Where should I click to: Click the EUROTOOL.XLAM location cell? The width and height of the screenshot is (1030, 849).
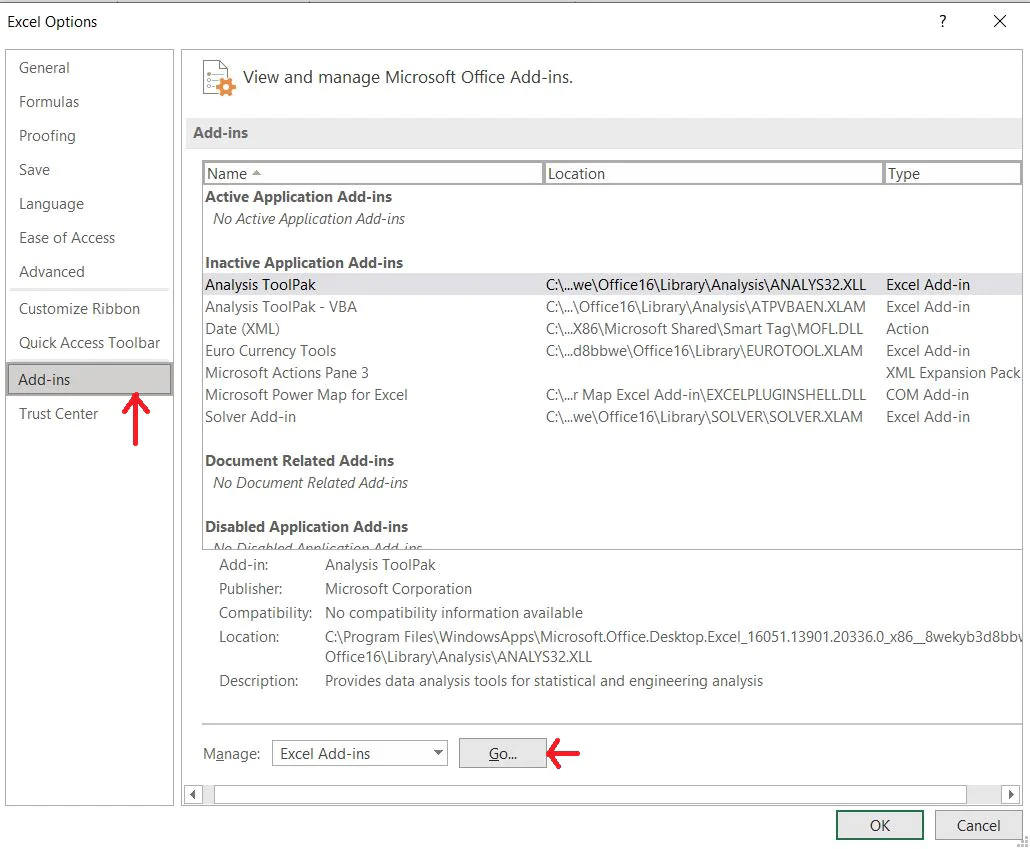click(704, 351)
